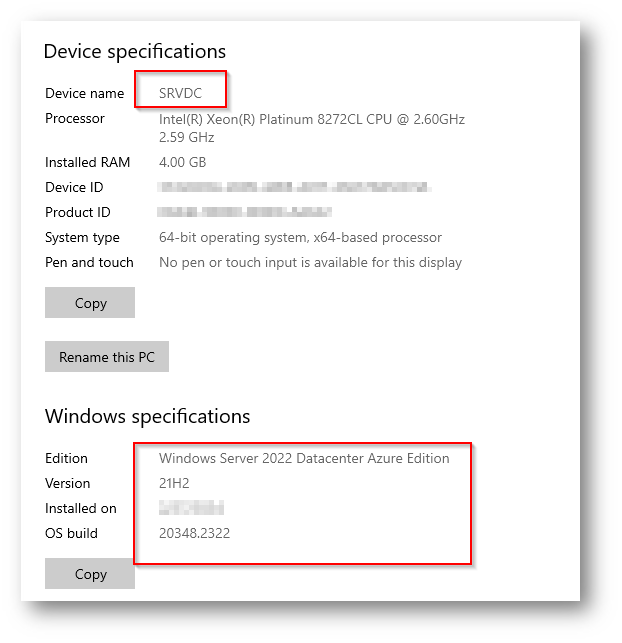Click the blurred Installed on date
Screen dimensions: 622x643
pyautogui.click(x=191, y=508)
